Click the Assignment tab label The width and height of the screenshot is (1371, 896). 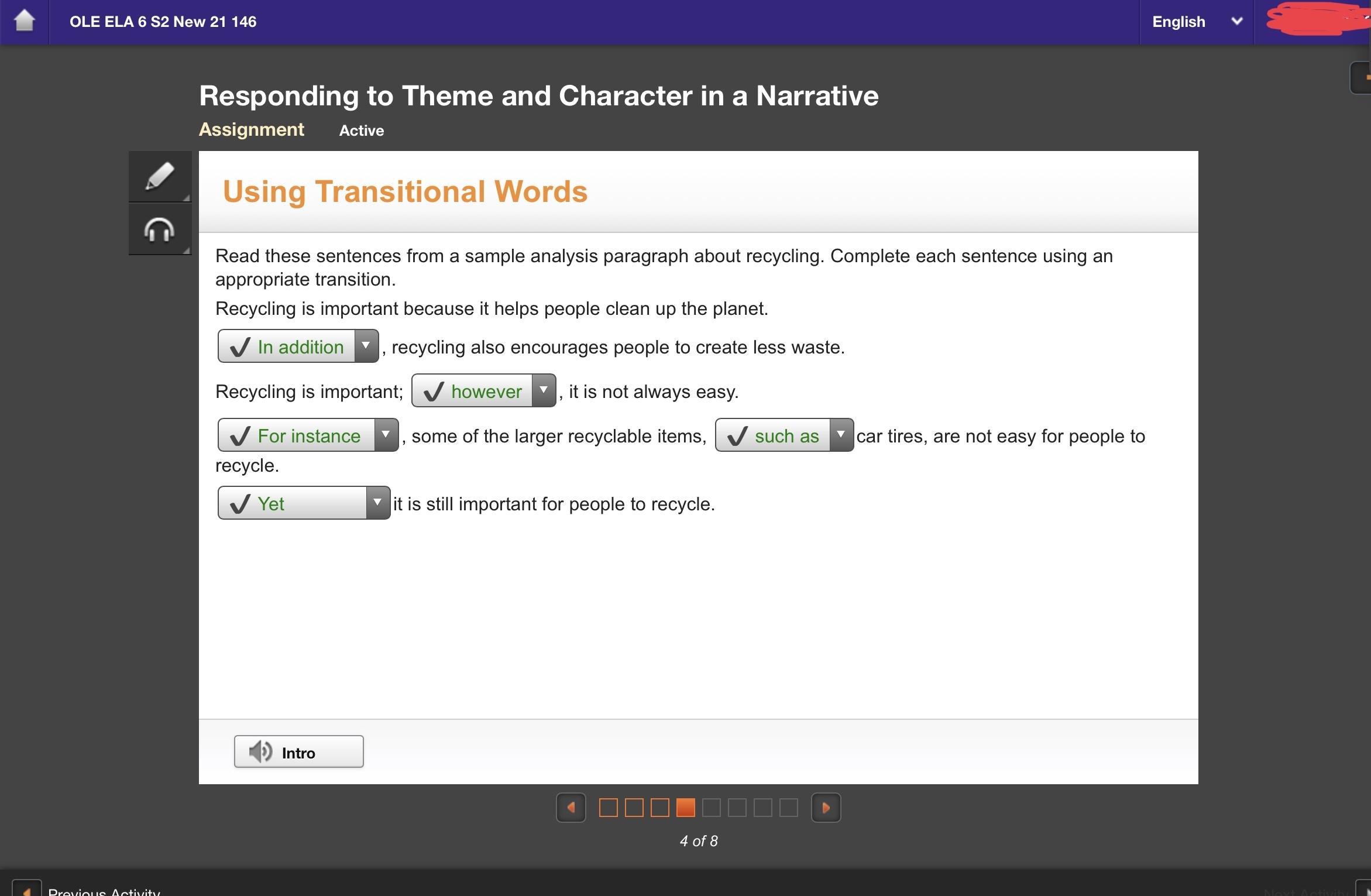point(252,129)
